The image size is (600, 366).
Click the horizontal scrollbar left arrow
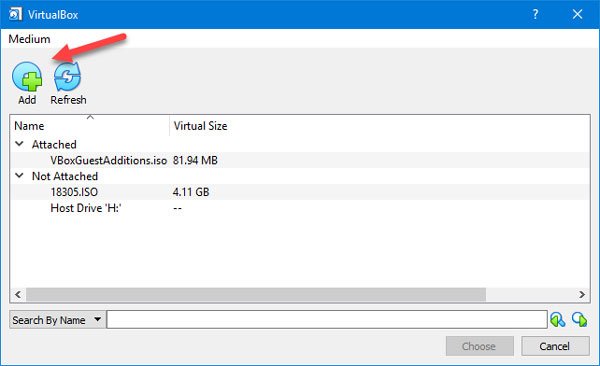18,294
